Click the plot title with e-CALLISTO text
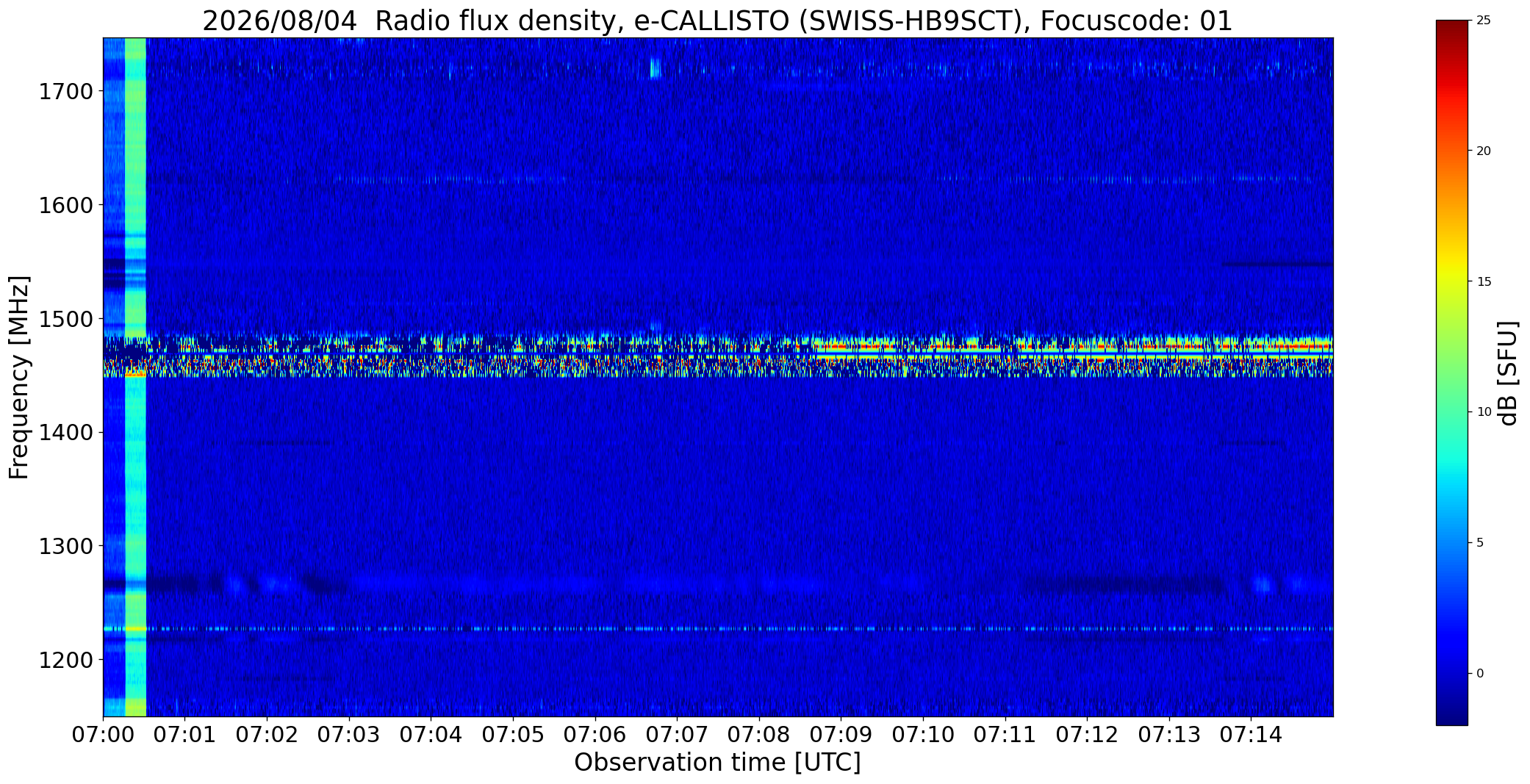Image resolution: width=1530 pixels, height=784 pixels. (x=717, y=21)
